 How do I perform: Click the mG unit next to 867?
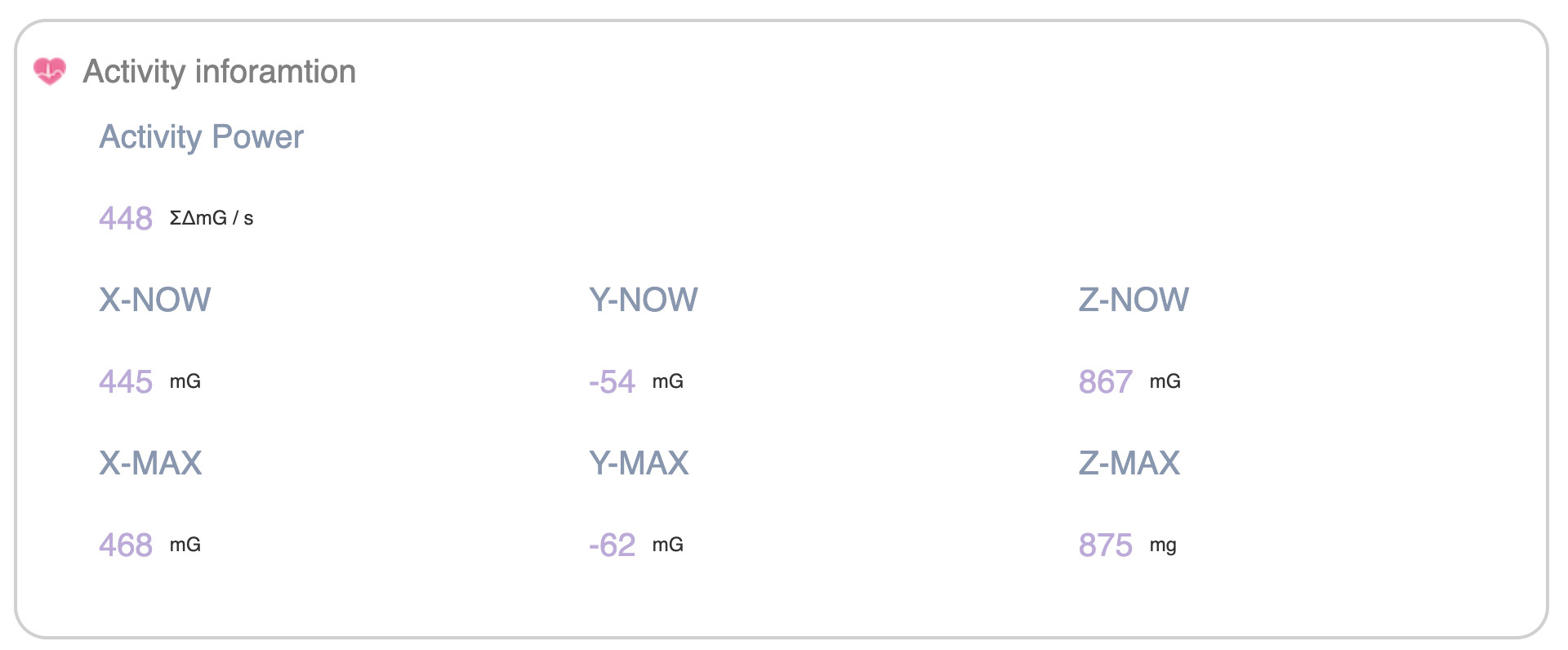(1165, 382)
